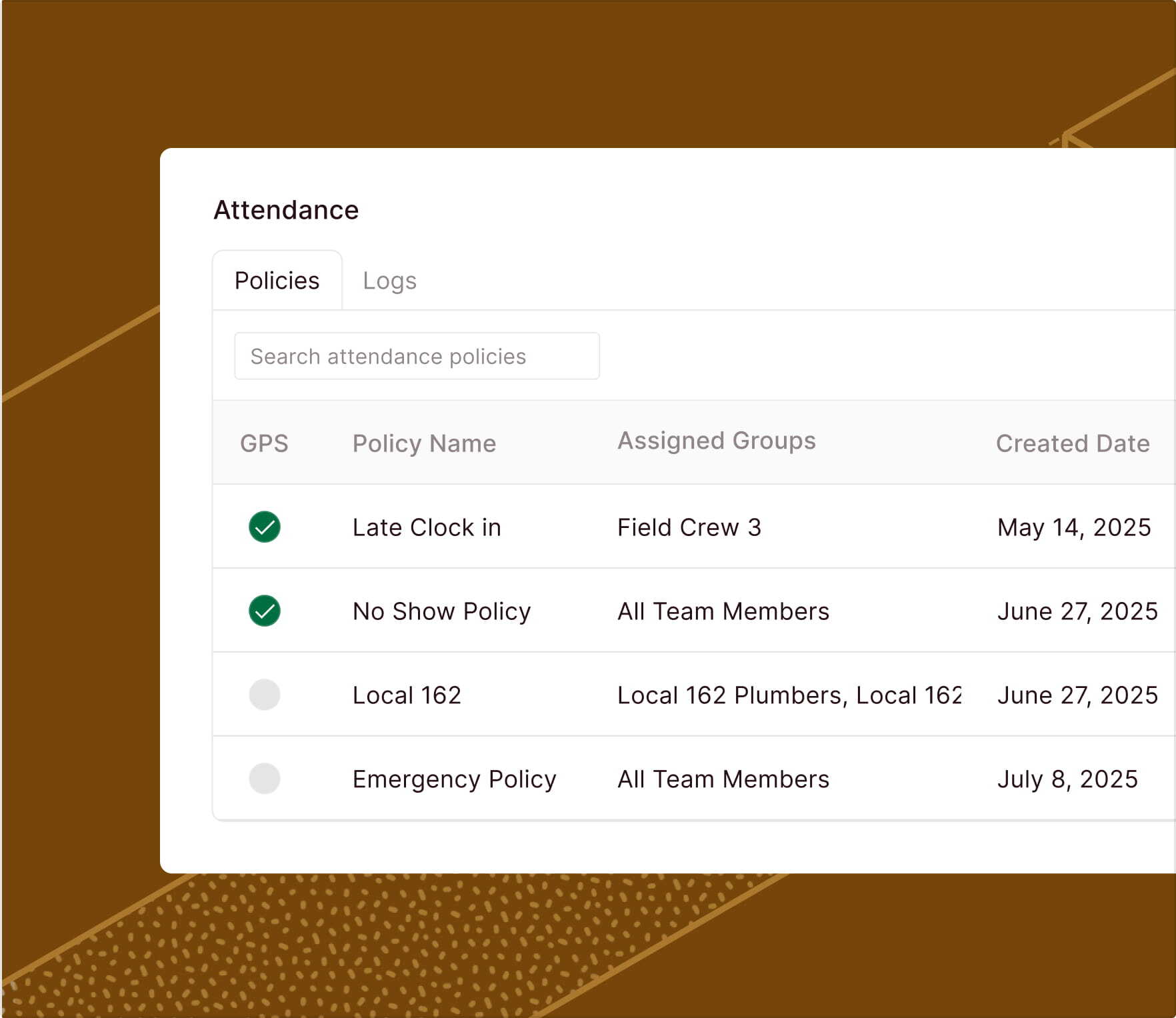The image size is (1176, 1018).
Task: Click the gray GPS circle beside Emergency Policy
Action: (x=264, y=779)
